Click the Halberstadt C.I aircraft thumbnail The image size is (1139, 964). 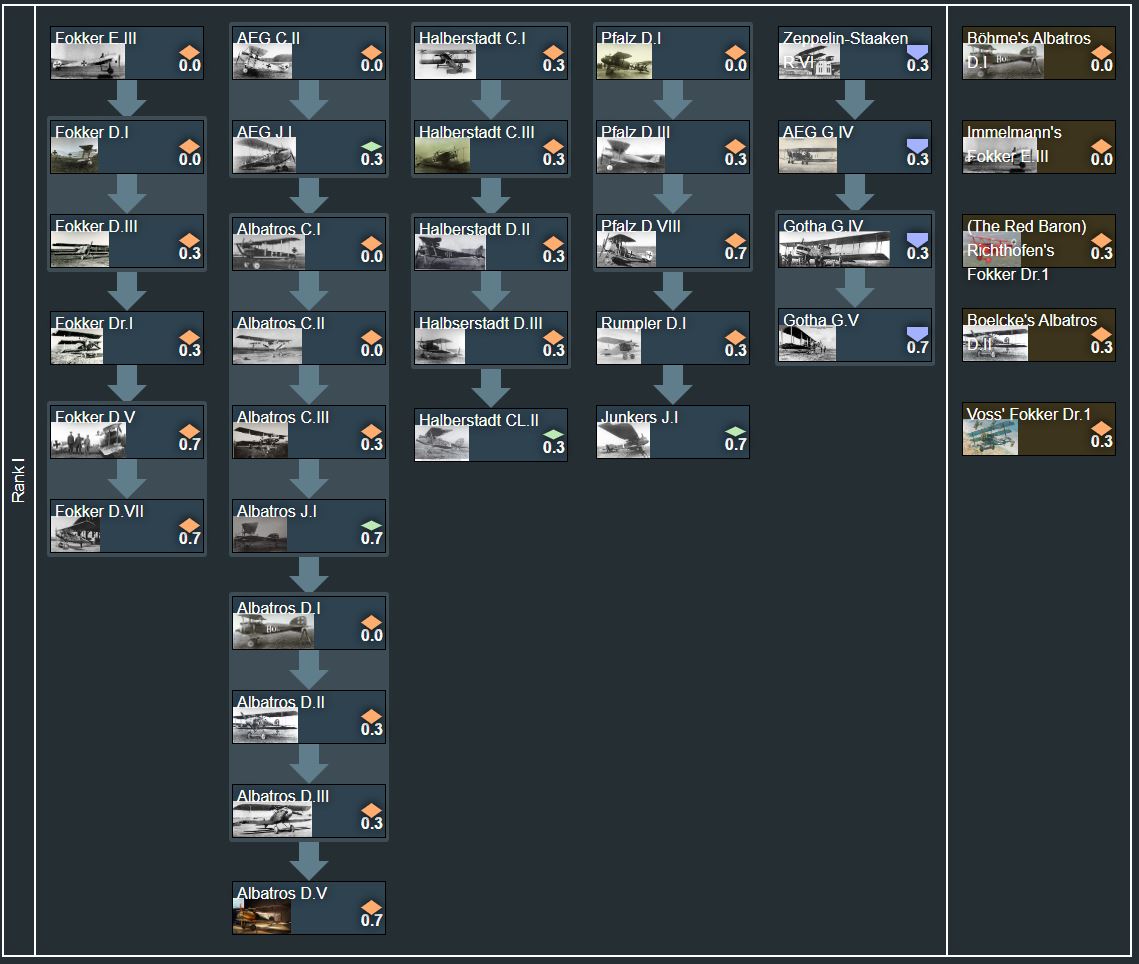click(x=445, y=61)
